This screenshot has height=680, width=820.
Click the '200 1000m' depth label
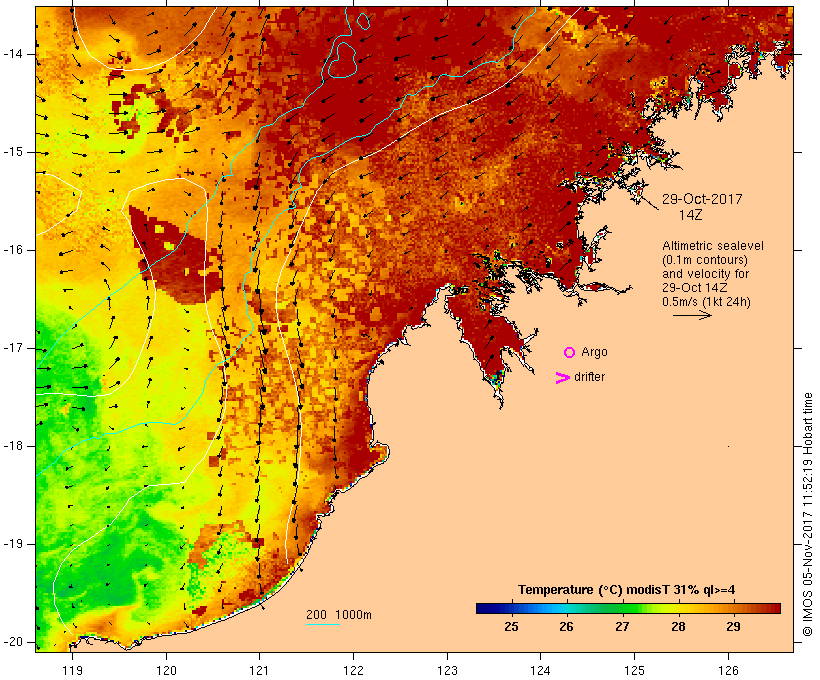(339, 615)
